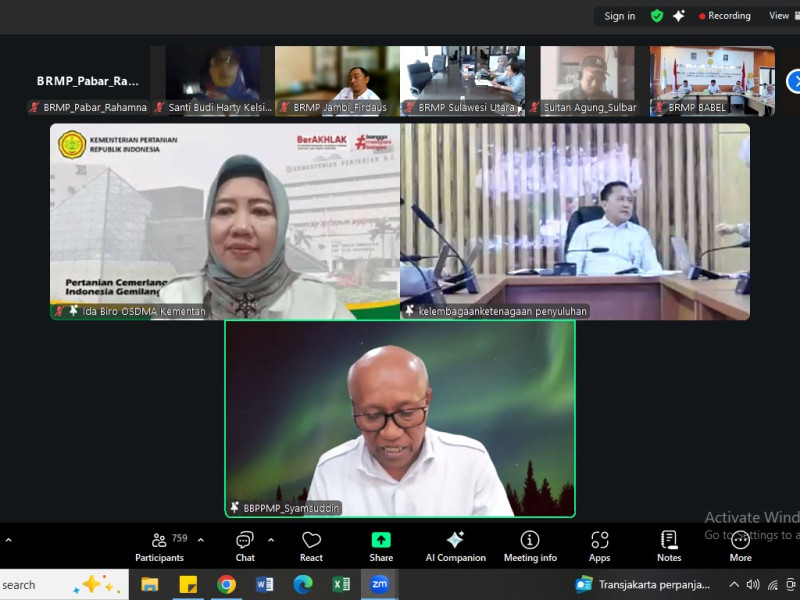
Task: Expand the arrow next to Chat
Action: click(271, 540)
